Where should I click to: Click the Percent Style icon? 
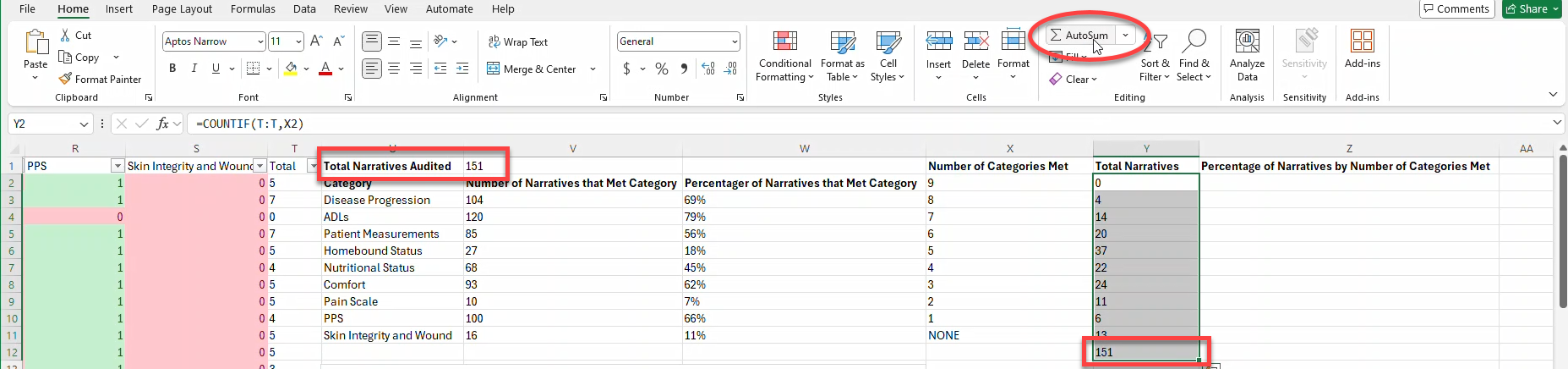click(x=662, y=69)
